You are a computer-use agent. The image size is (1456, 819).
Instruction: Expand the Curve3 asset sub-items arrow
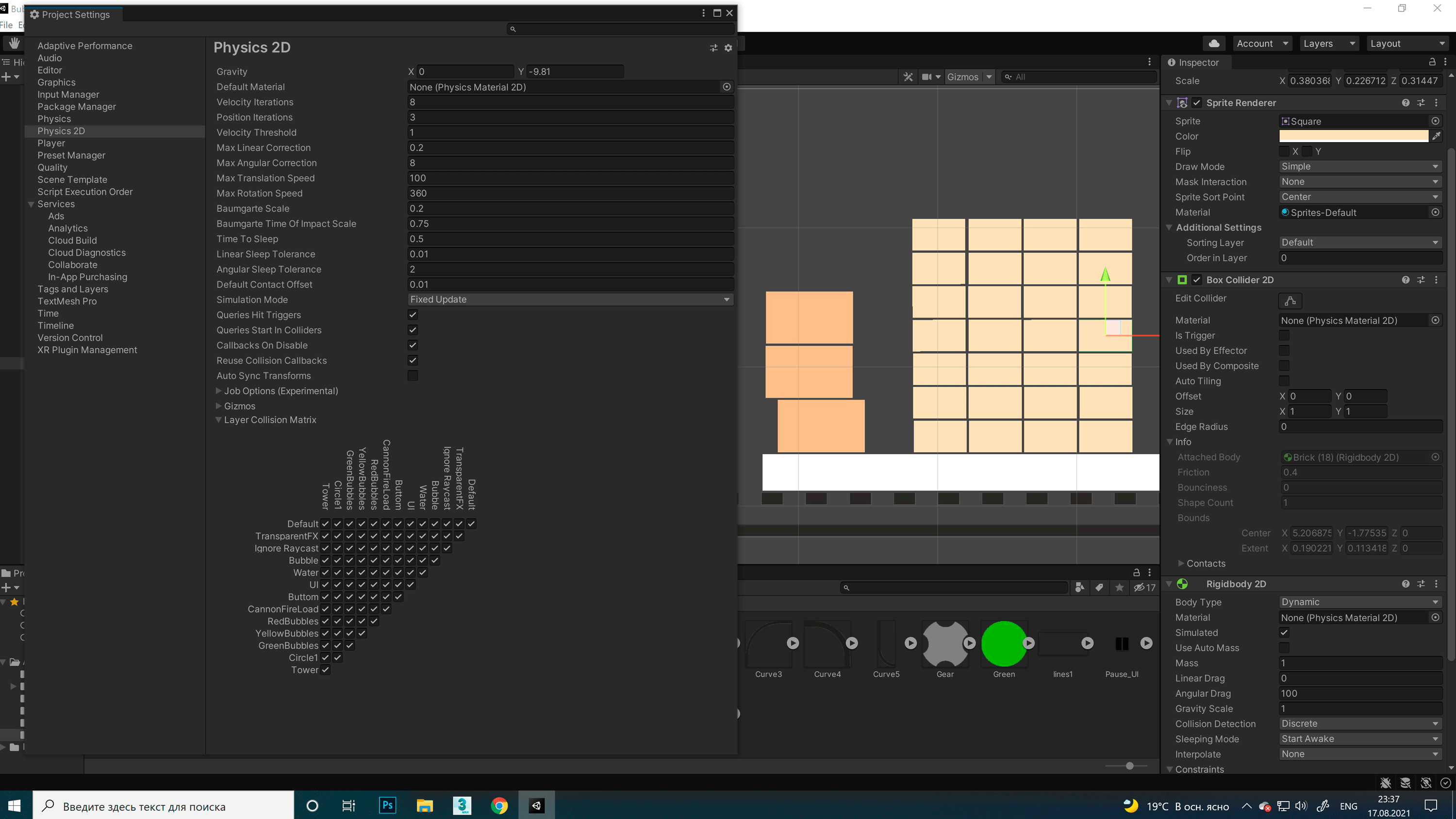(x=793, y=643)
